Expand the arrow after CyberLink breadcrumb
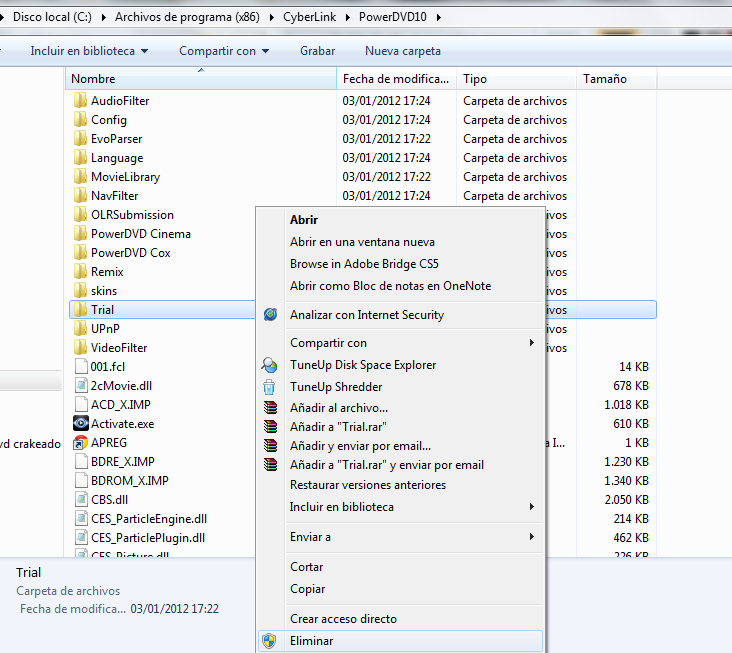Screen dimensions: 732x653 [347, 17]
